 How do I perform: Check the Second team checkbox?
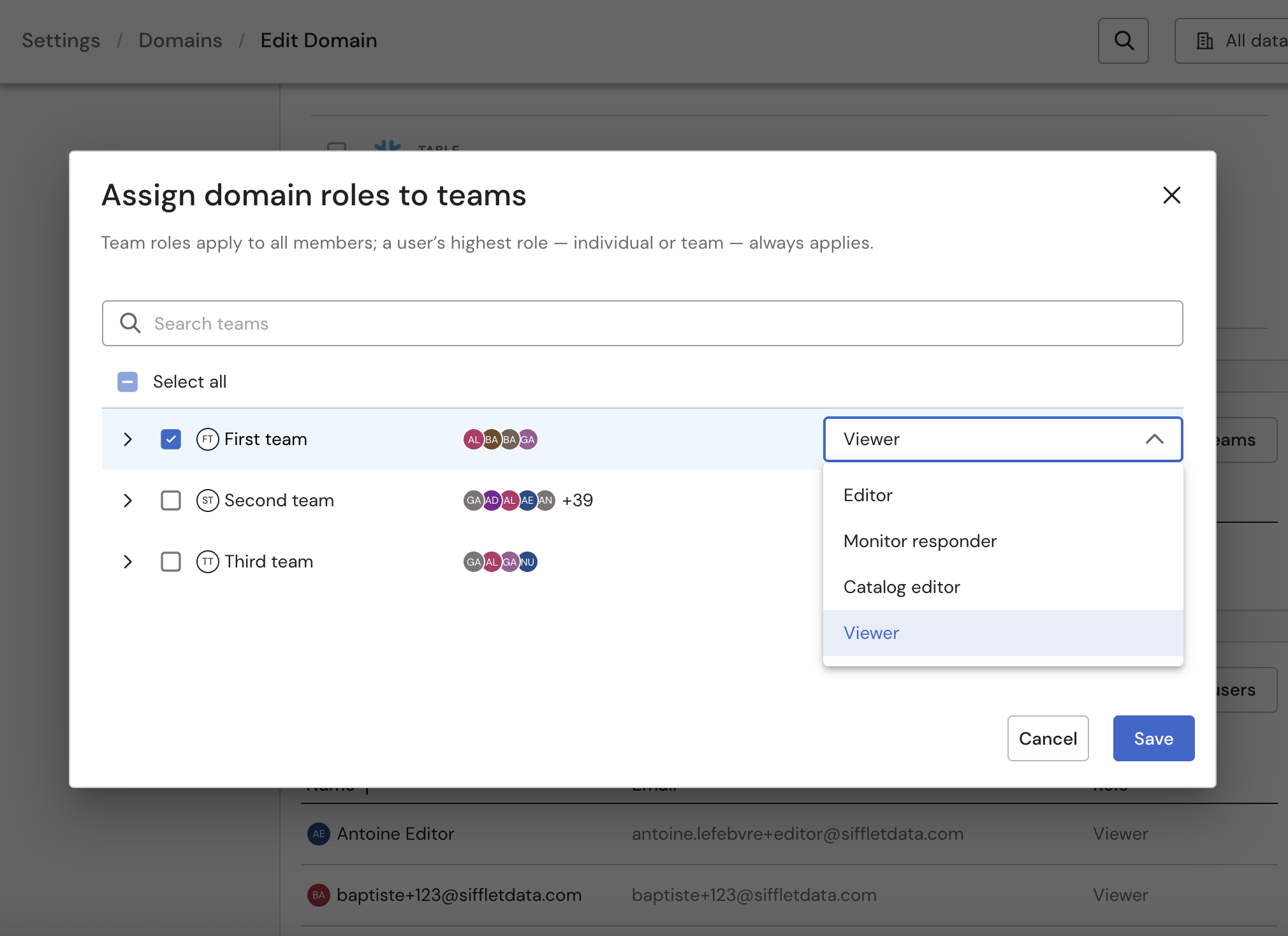(171, 501)
